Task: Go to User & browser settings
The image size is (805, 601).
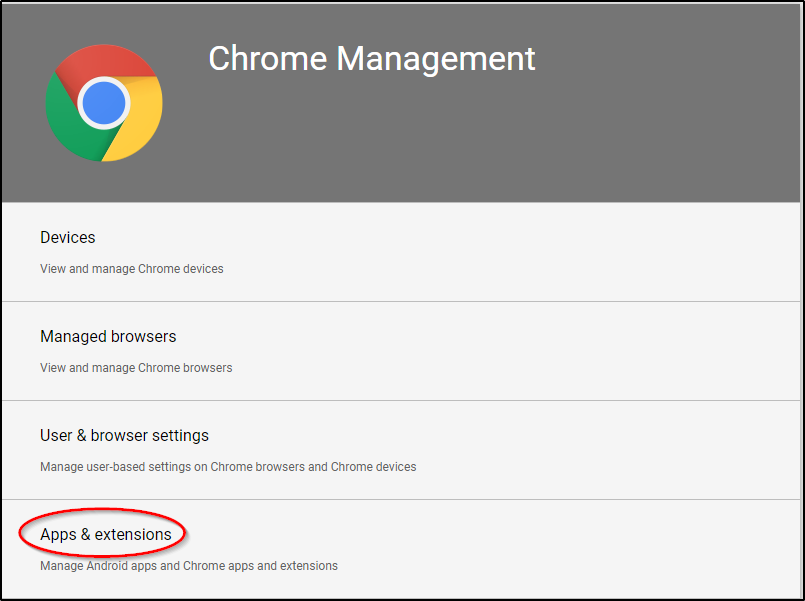Action: coord(124,436)
